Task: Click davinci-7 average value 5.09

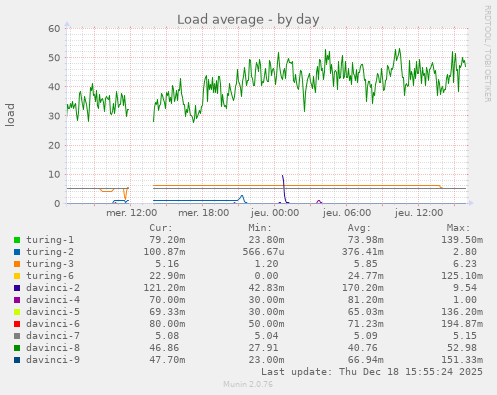Action: pyautogui.click(x=365, y=336)
